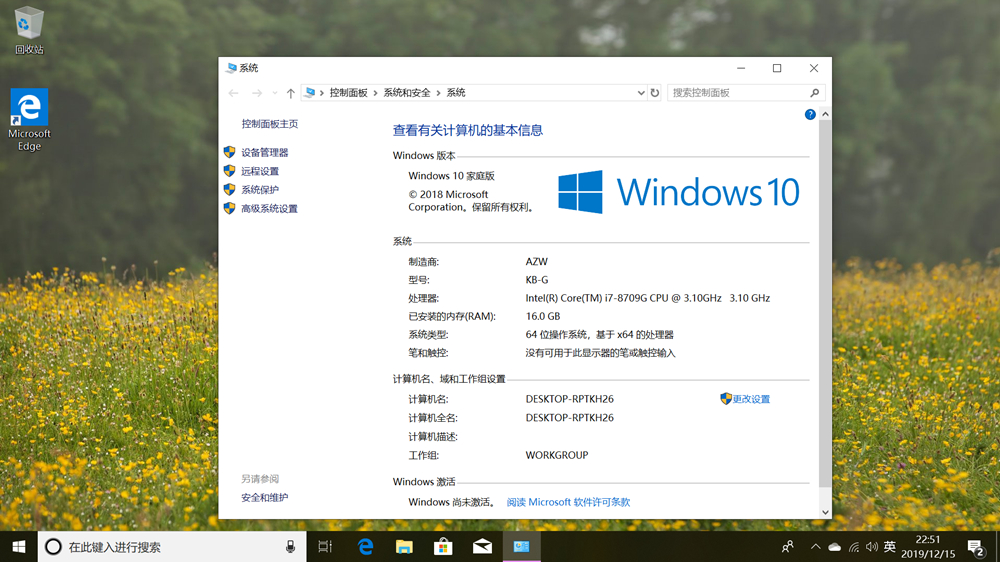
Task: Open the Action Center notifications icon
Action: [x=975, y=547]
